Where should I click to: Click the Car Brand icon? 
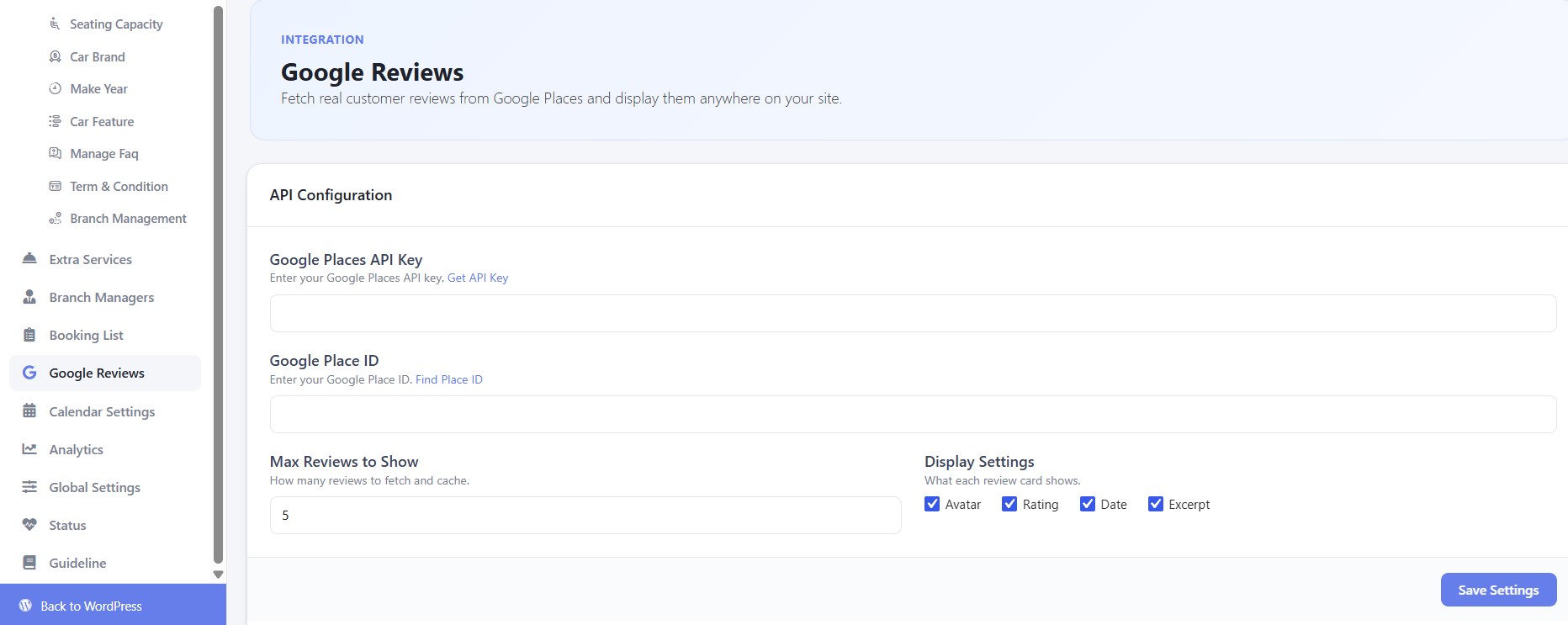[55, 56]
